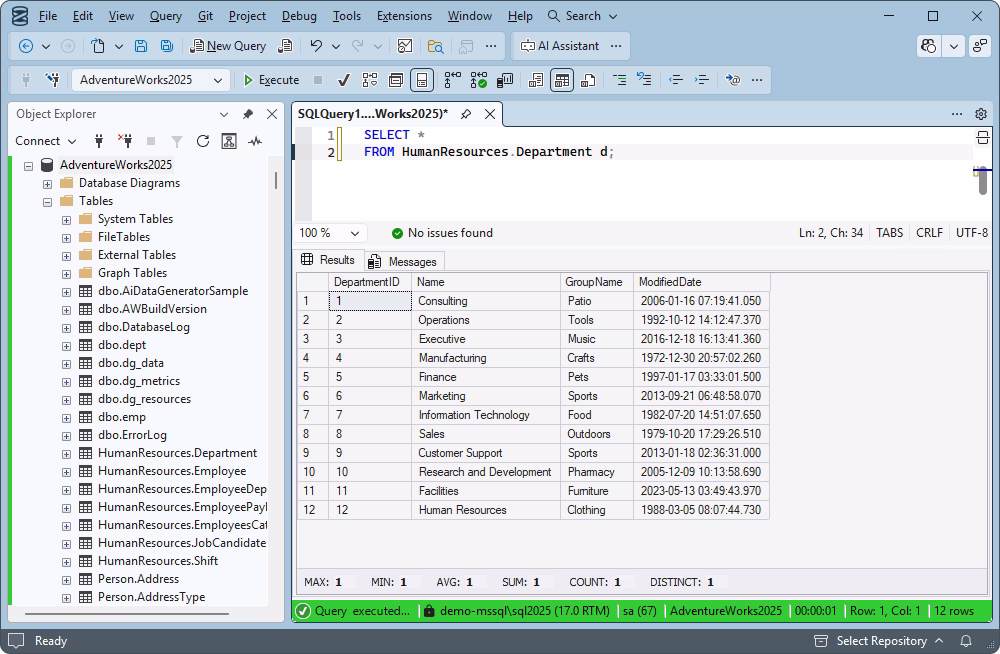Run the query with Execute

click(271, 80)
